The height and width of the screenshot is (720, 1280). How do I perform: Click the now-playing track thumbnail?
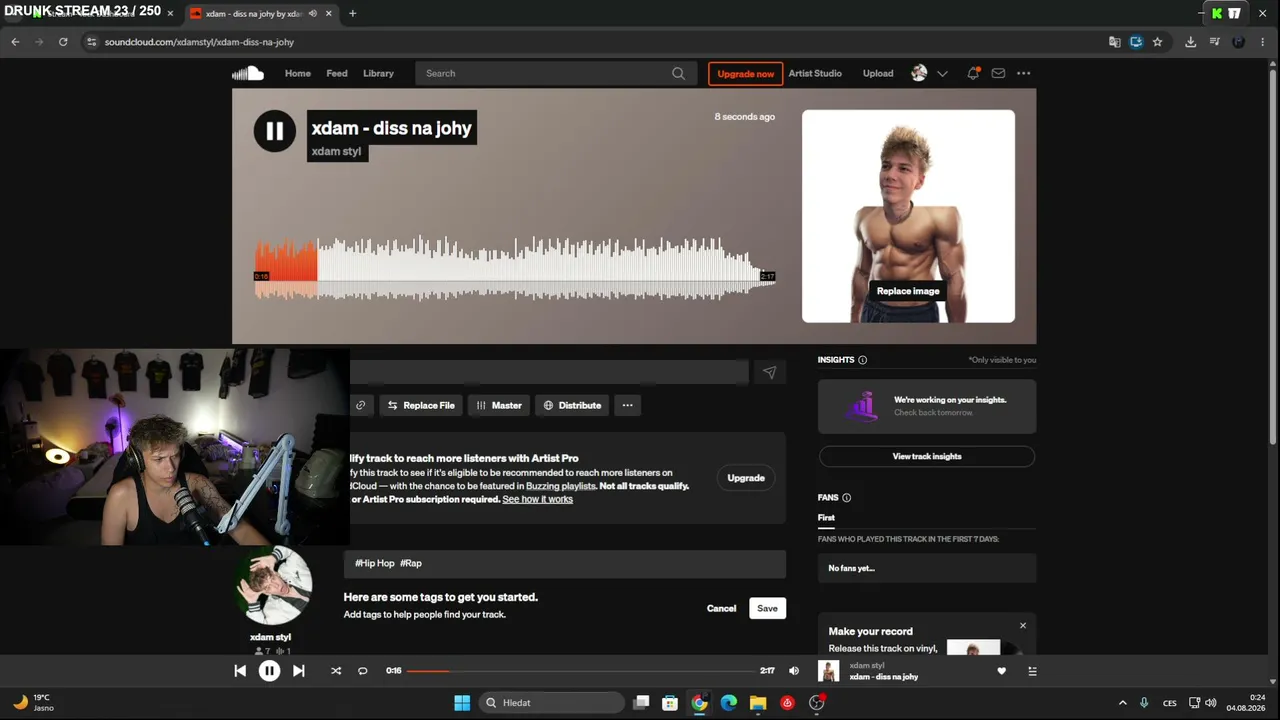(828, 671)
